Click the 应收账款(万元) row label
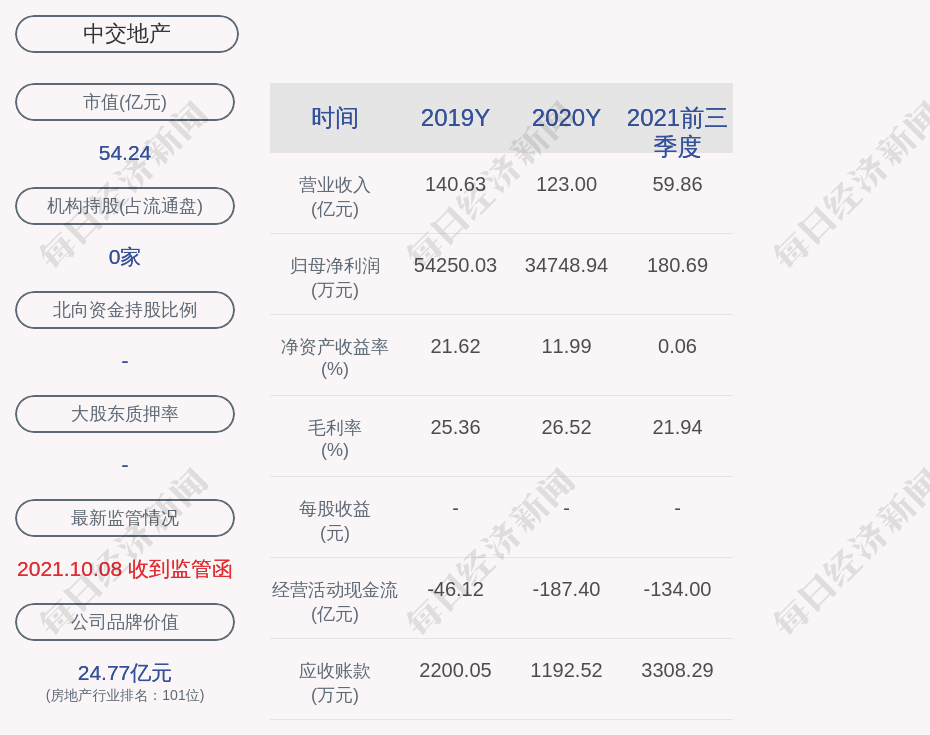This screenshot has width=930, height=735. coord(335,683)
